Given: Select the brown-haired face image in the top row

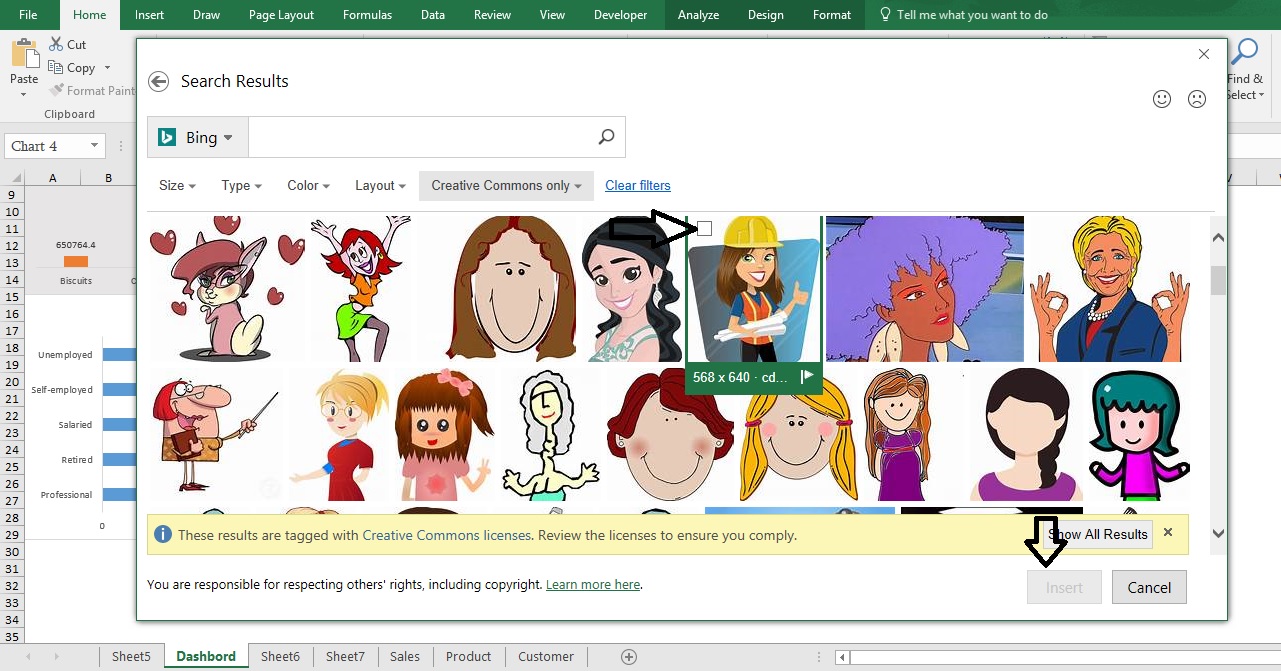Looking at the screenshot, I should pos(511,289).
